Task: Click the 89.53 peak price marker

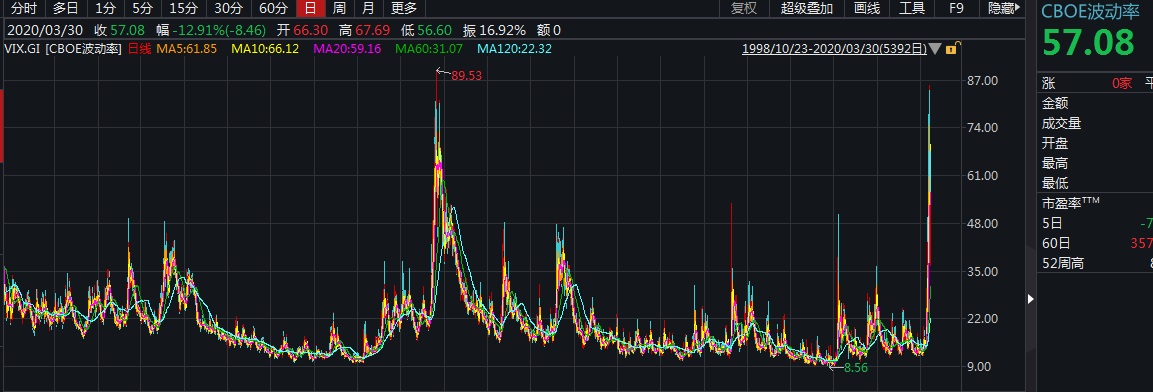Action: (465, 75)
